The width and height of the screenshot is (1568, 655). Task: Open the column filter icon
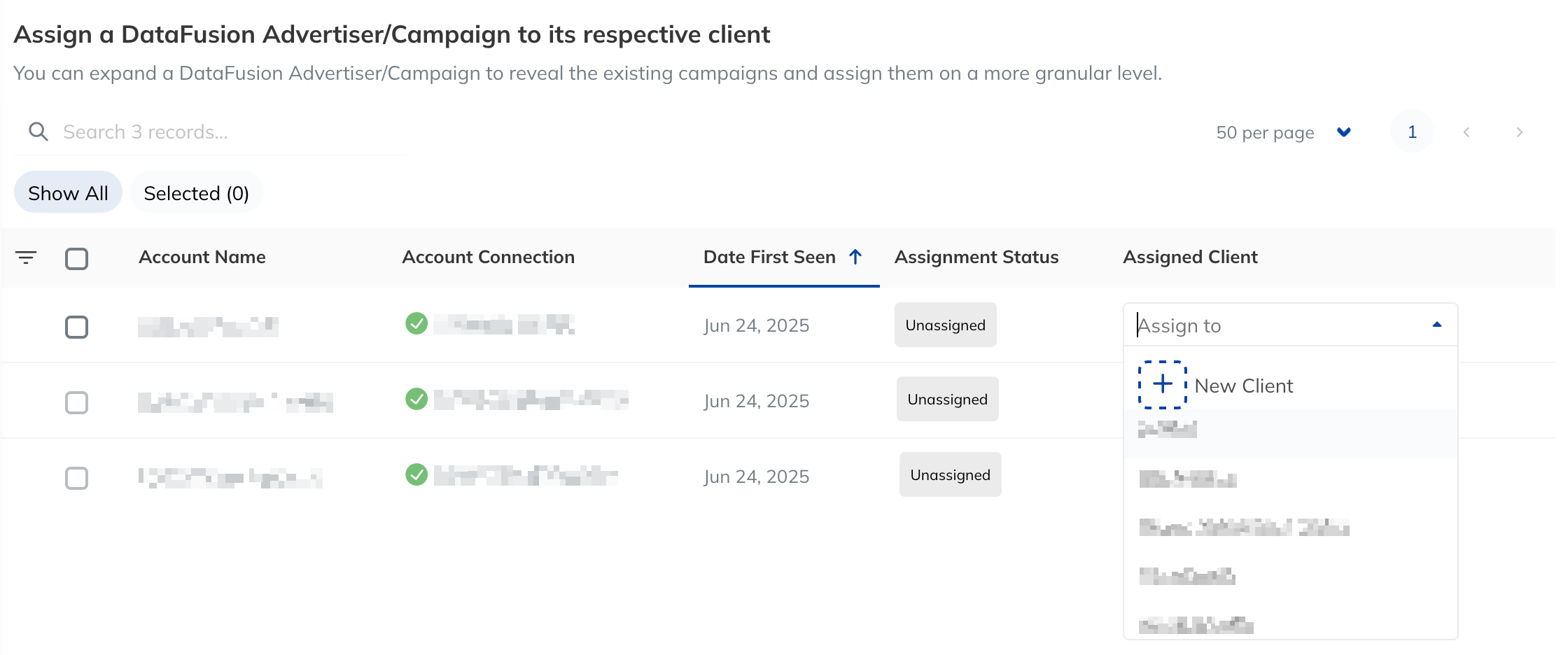point(26,258)
